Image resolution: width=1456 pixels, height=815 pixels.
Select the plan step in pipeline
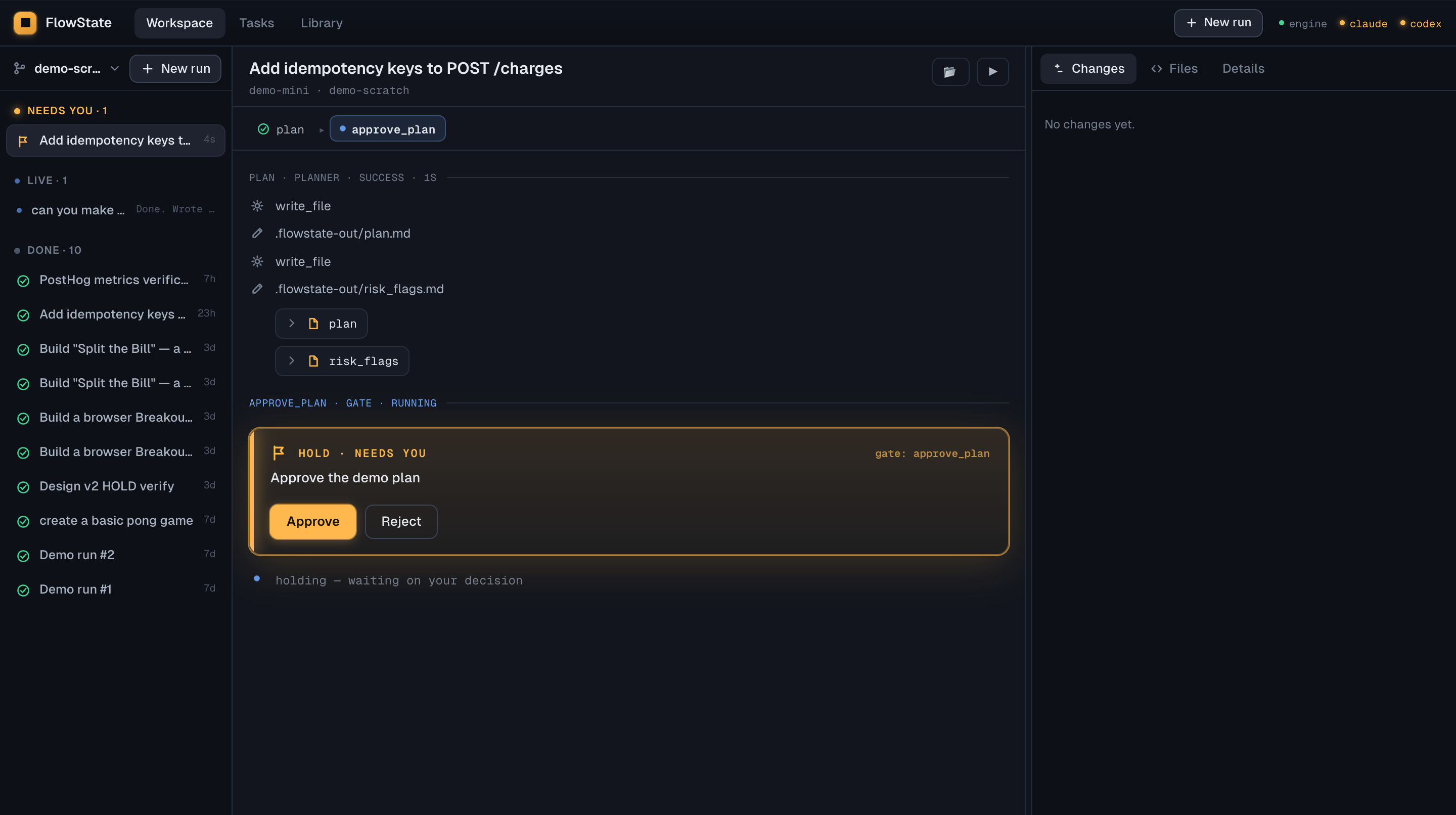coord(281,129)
